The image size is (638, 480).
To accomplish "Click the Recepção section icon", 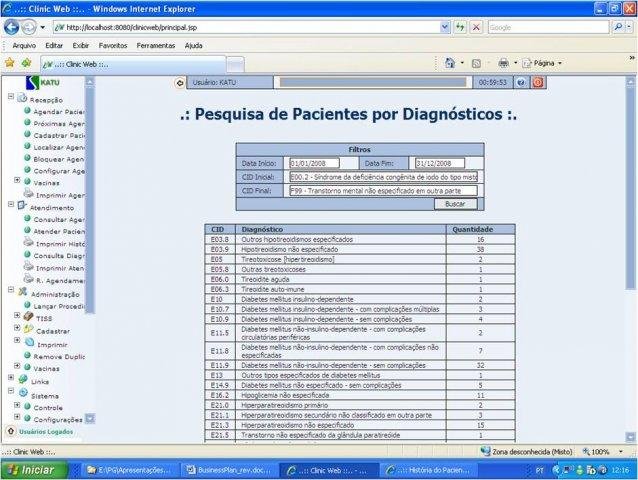I will [x=22, y=98].
